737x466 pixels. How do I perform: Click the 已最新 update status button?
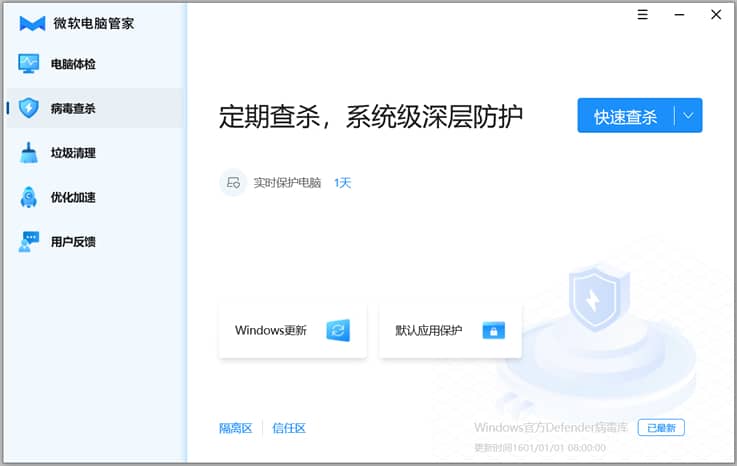(x=661, y=427)
